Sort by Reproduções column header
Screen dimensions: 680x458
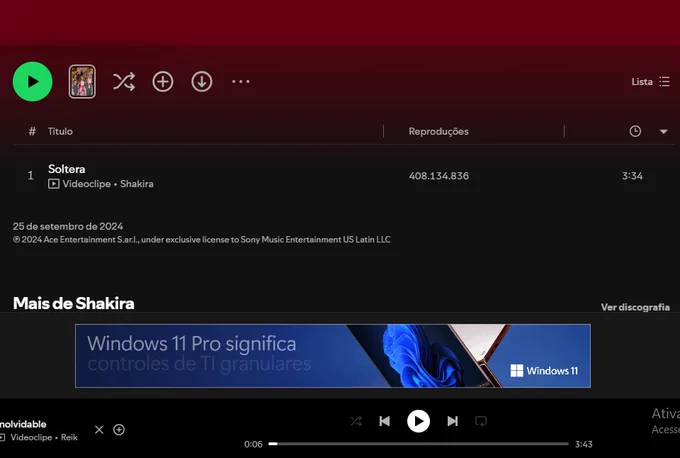[x=438, y=131]
